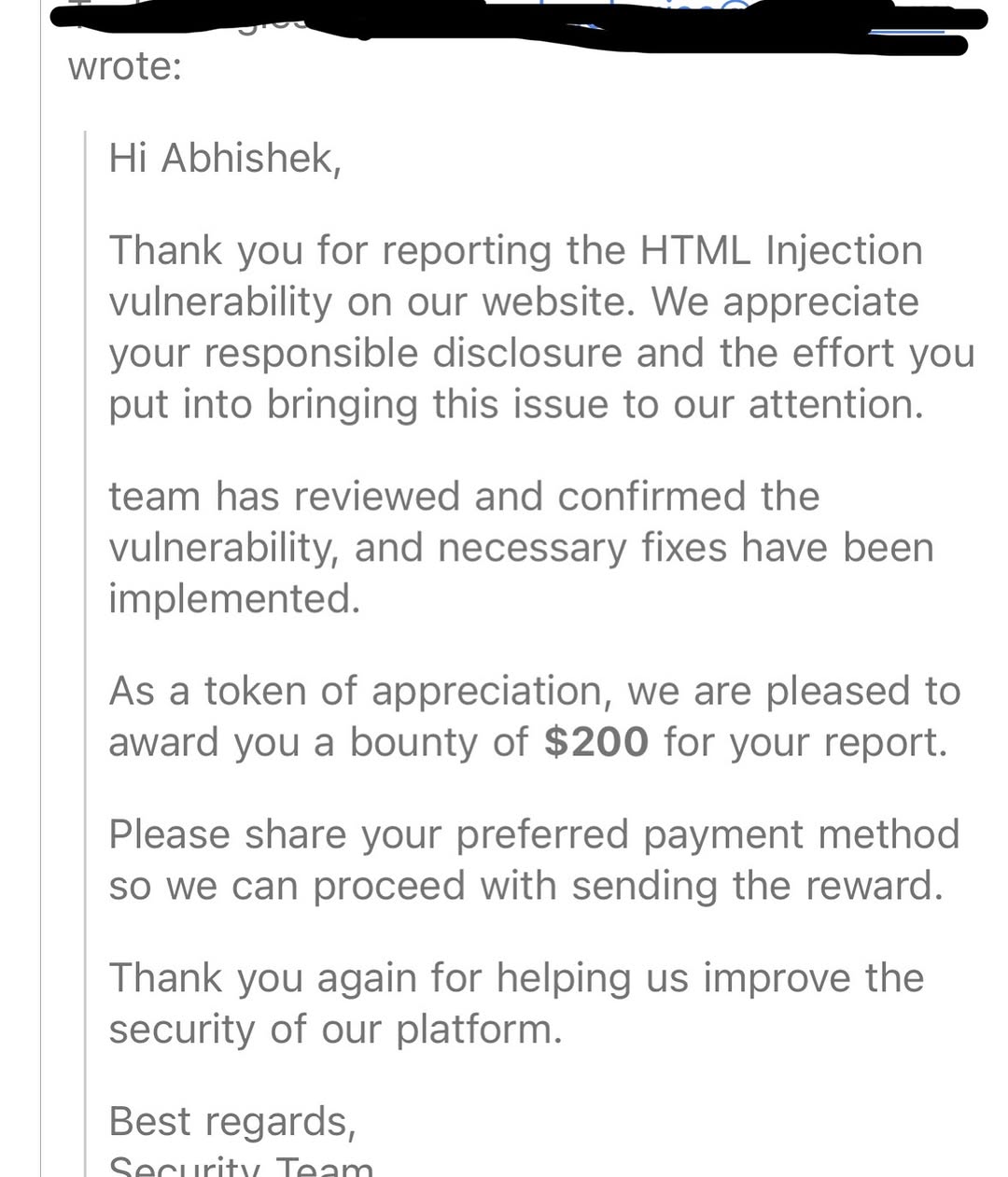Tap the vertical quote bar beside the message
Image resolution: width=1008 pixels, height=1177 pixels.
click(x=86, y=653)
